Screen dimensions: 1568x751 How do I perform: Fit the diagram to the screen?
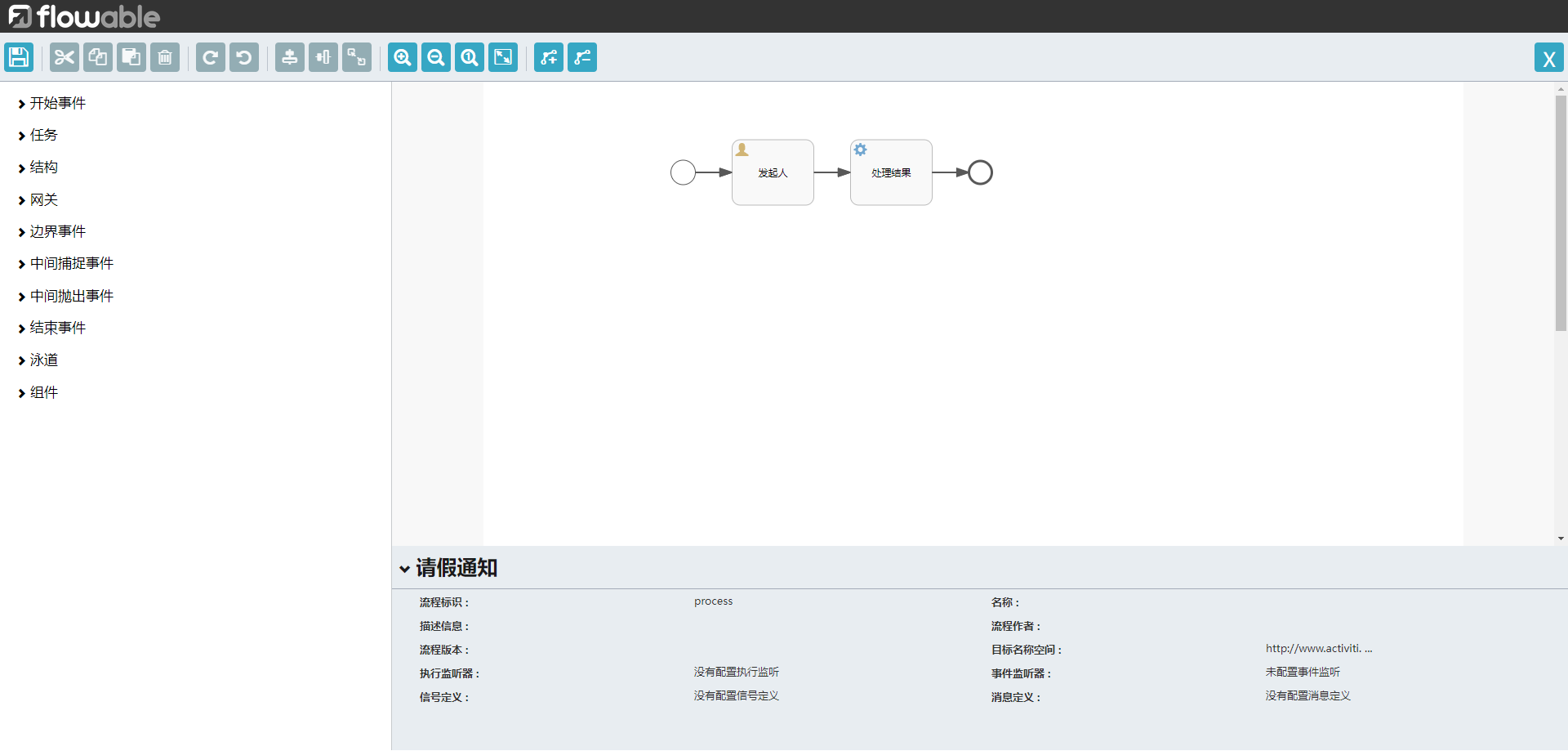pyautogui.click(x=502, y=57)
